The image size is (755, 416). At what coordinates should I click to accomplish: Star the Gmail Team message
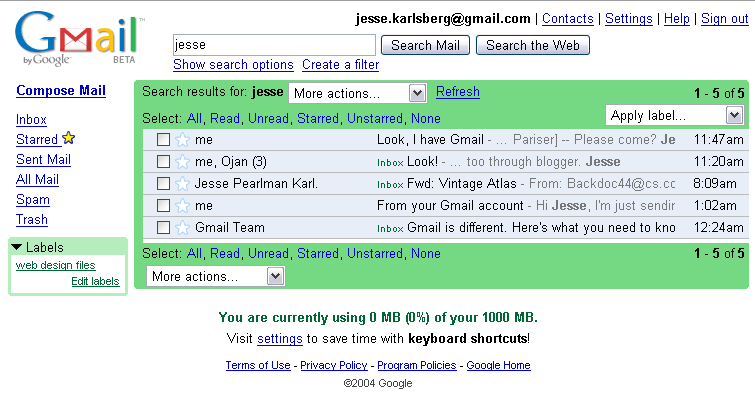click(182, 228)
